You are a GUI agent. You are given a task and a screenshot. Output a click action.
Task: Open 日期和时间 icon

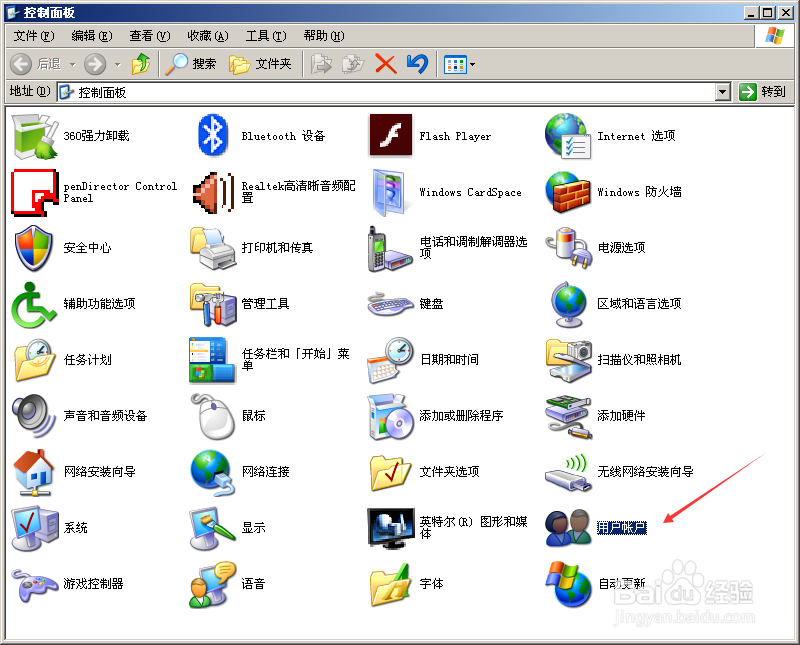(x=390, y=360)
